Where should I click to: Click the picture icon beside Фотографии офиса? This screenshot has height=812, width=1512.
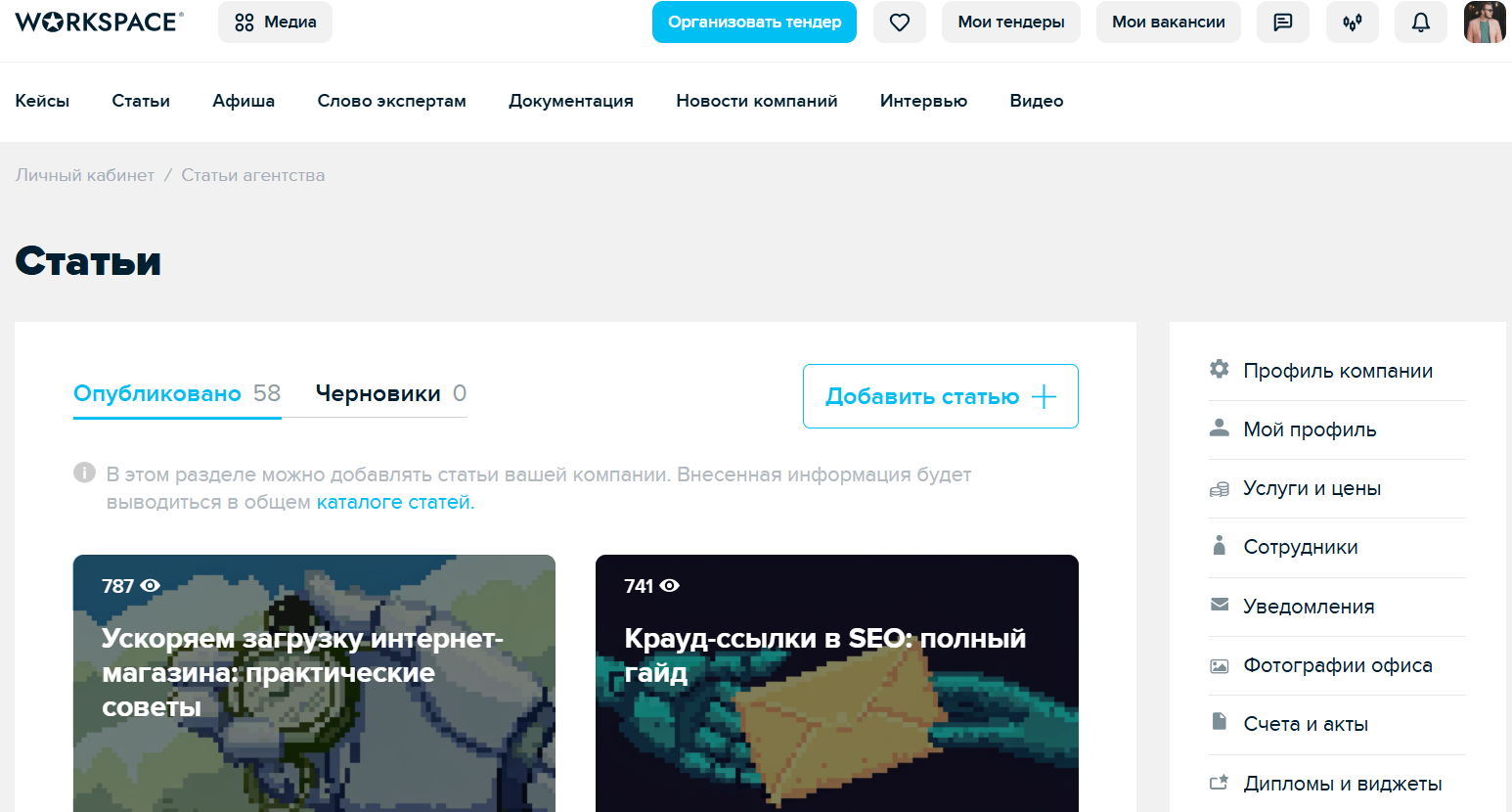[1219, 665]
